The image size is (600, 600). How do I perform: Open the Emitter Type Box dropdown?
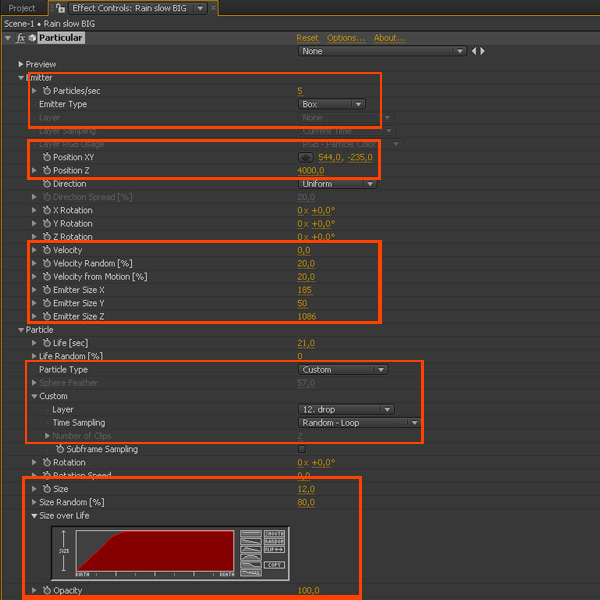click(331, 104)
